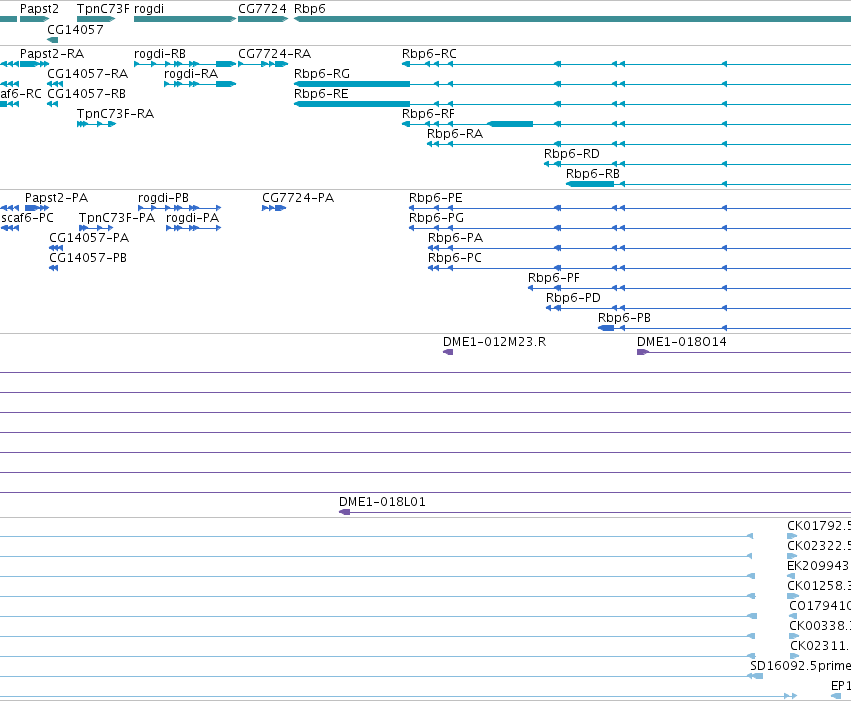Click protein Papst2-PA
The height and width of the screenshot is (701, 851).
[x=56, y=198]
